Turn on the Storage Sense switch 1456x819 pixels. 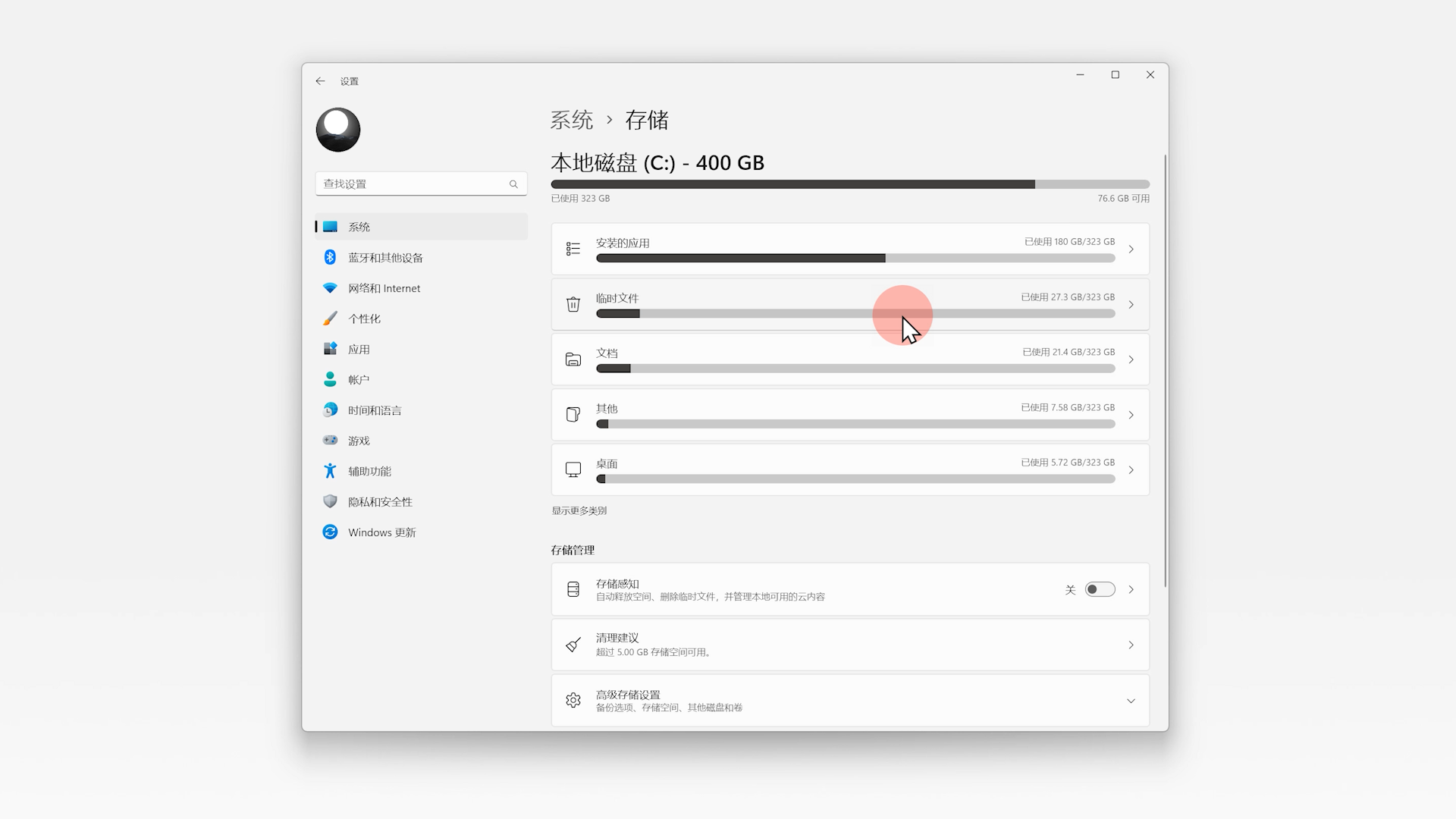click(x=1100, y=589)
